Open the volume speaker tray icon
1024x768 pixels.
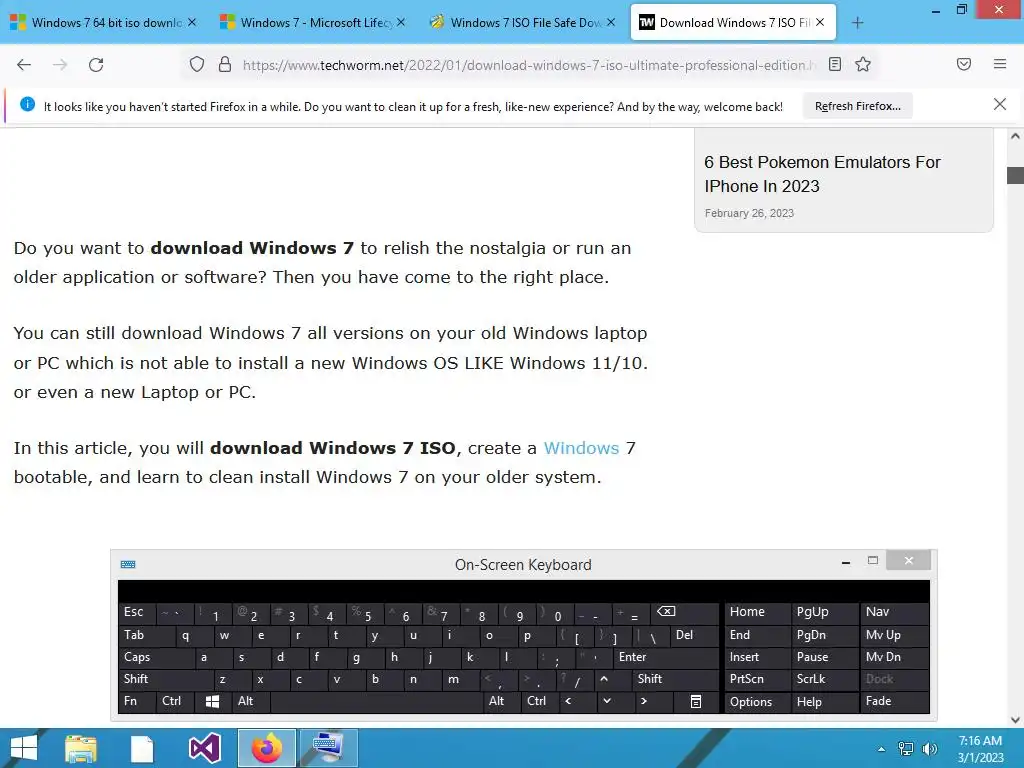coord(929,749)
